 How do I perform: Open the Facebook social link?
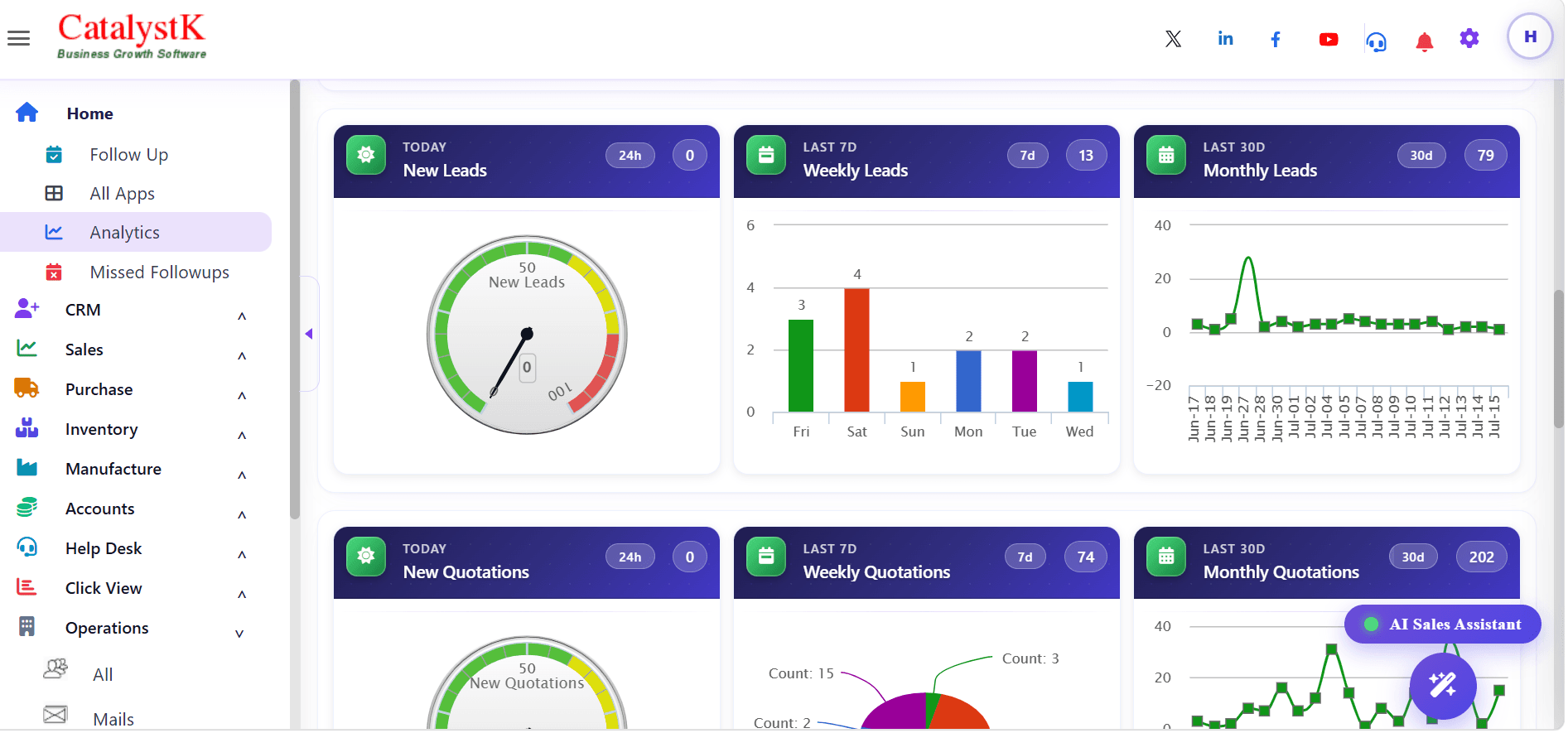coord(1276,39)
